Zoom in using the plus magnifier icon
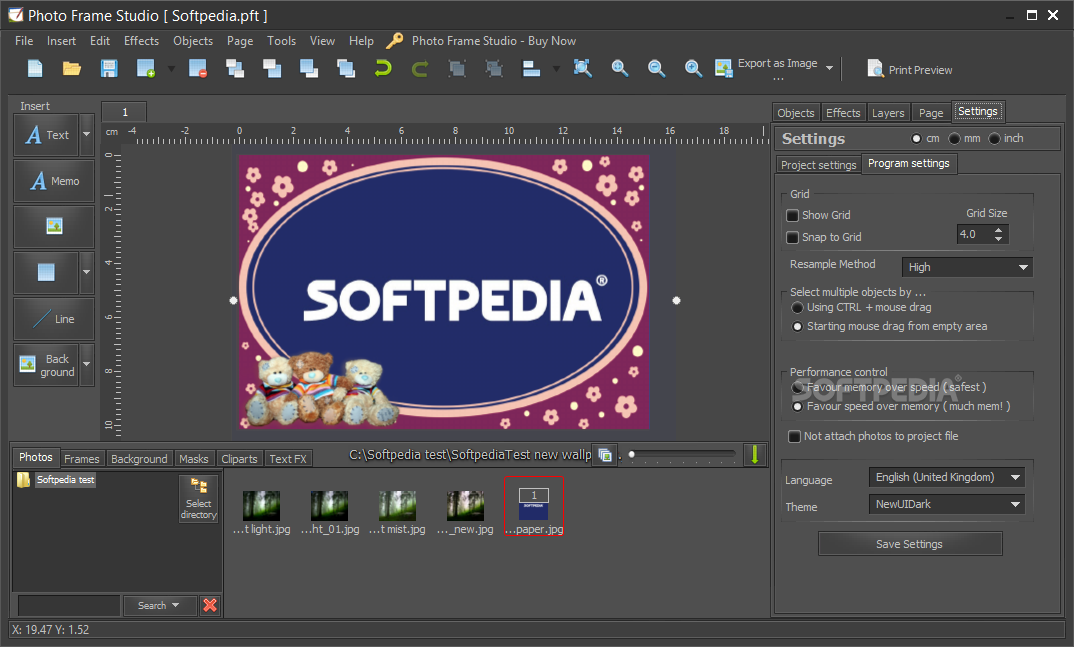Screen dimensions: 1074x647 click(693, 68)
